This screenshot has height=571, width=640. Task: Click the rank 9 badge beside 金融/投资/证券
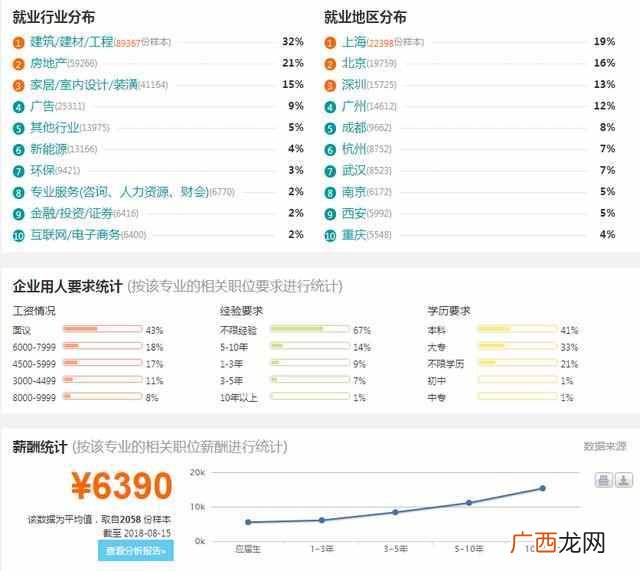click(18, 214)
